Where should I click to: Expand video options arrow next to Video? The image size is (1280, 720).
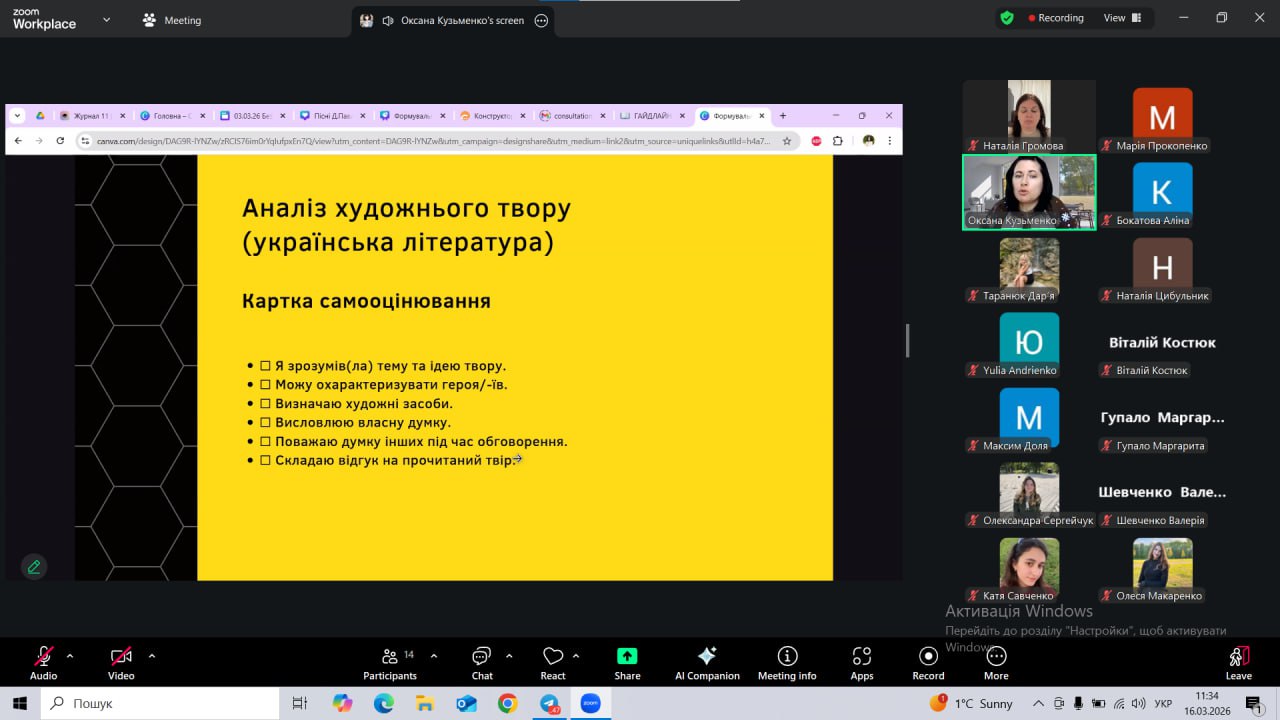click(152, 656)
